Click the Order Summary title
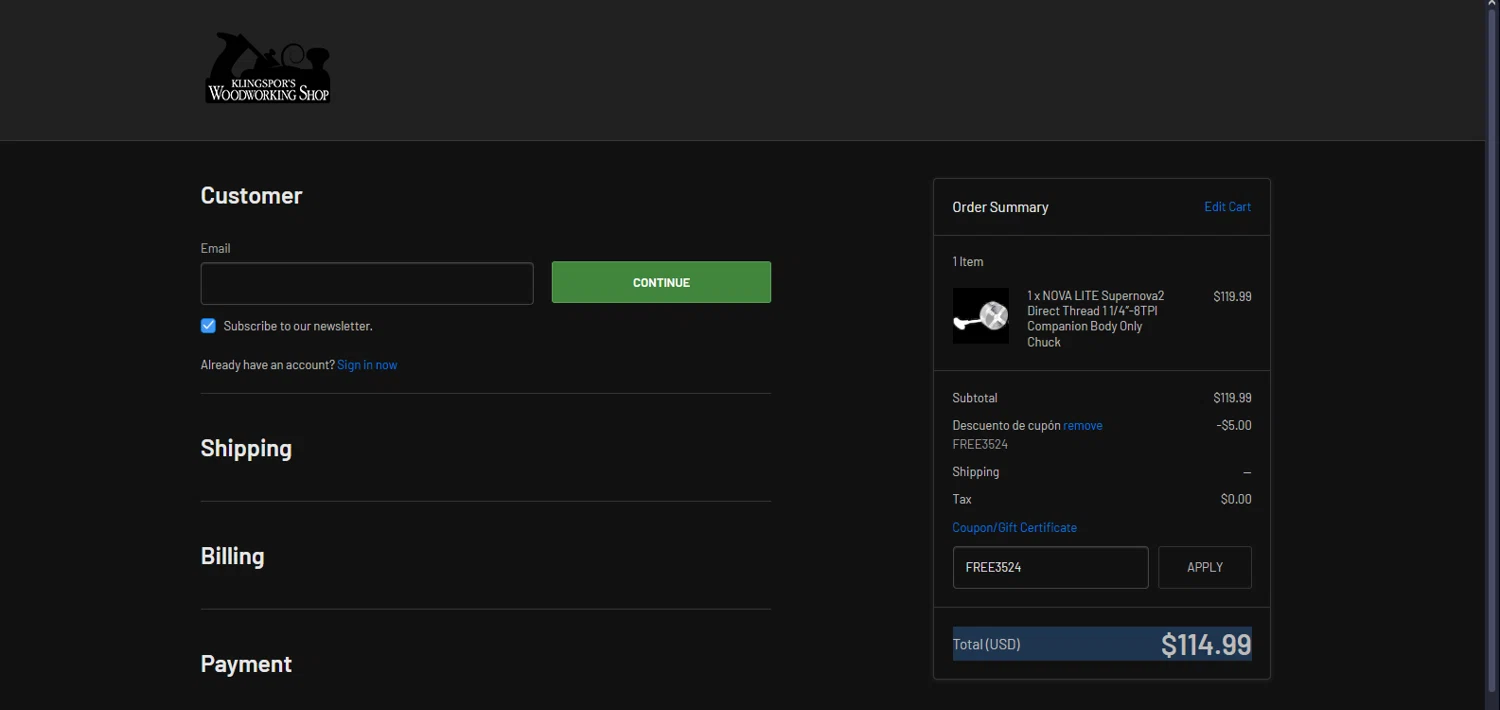This screenshot has height=710, width=1500. (1000, 207)
